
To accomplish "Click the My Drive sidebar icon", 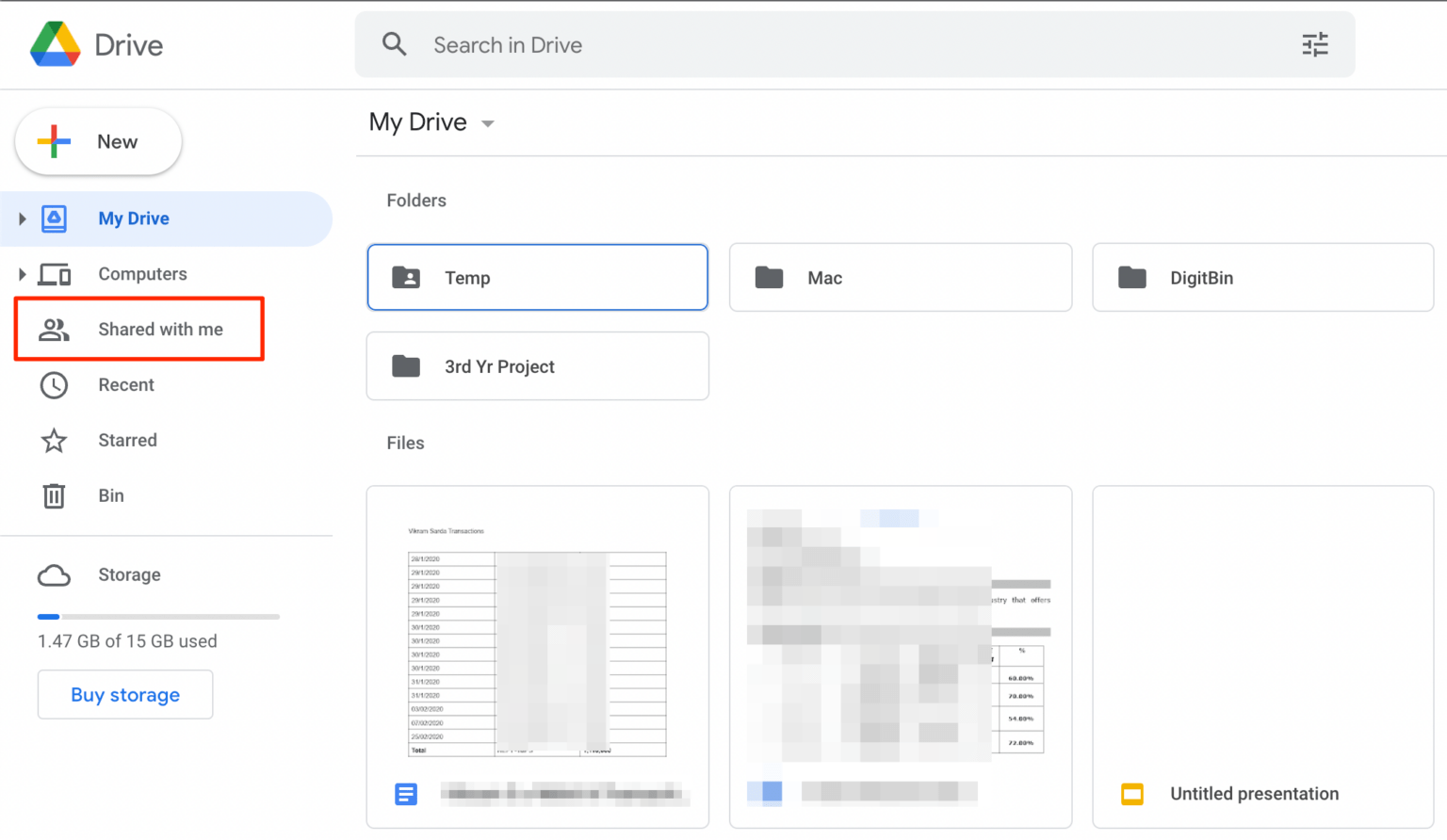I will (x=55, y=218).
